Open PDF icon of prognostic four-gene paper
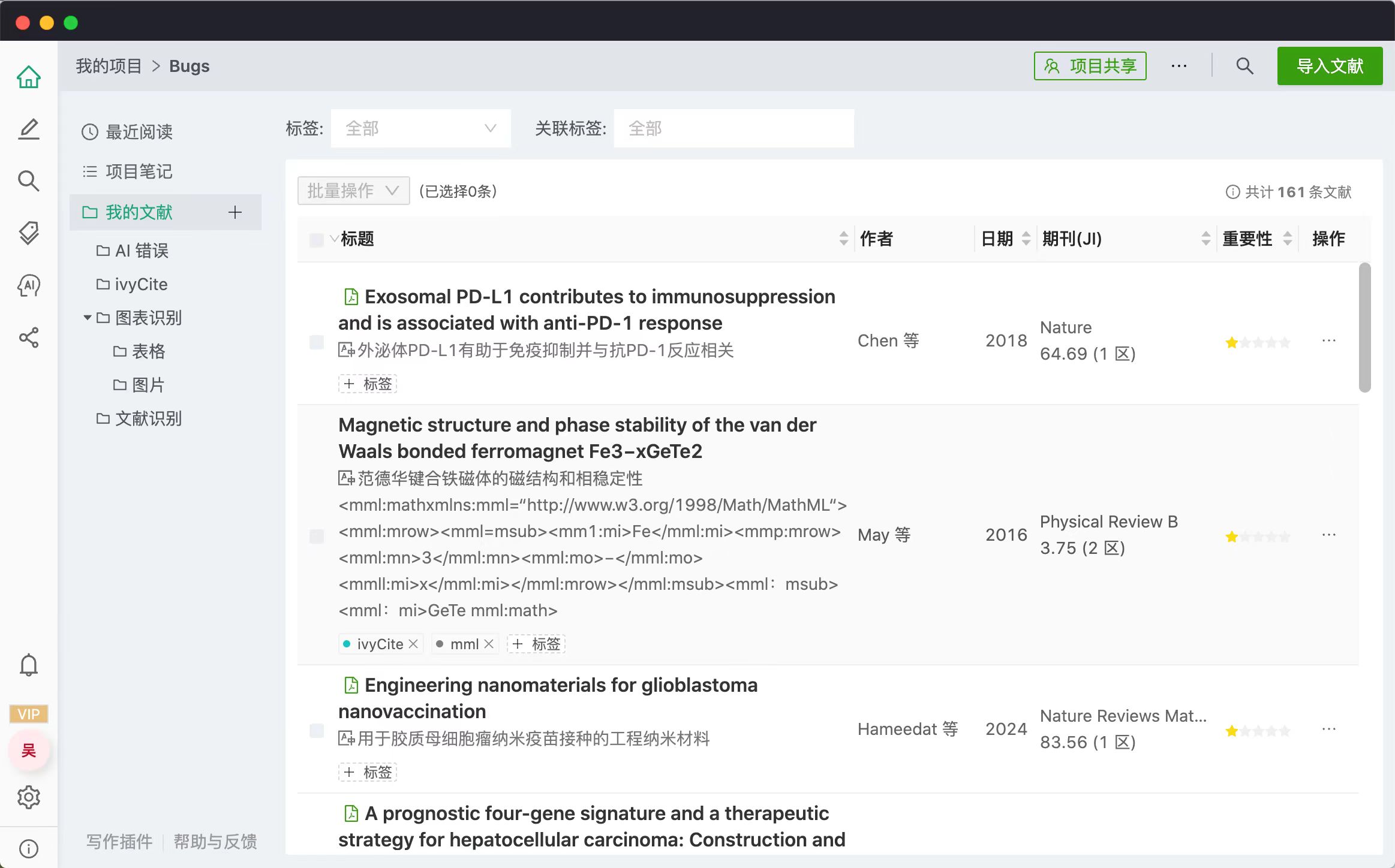 351,813
